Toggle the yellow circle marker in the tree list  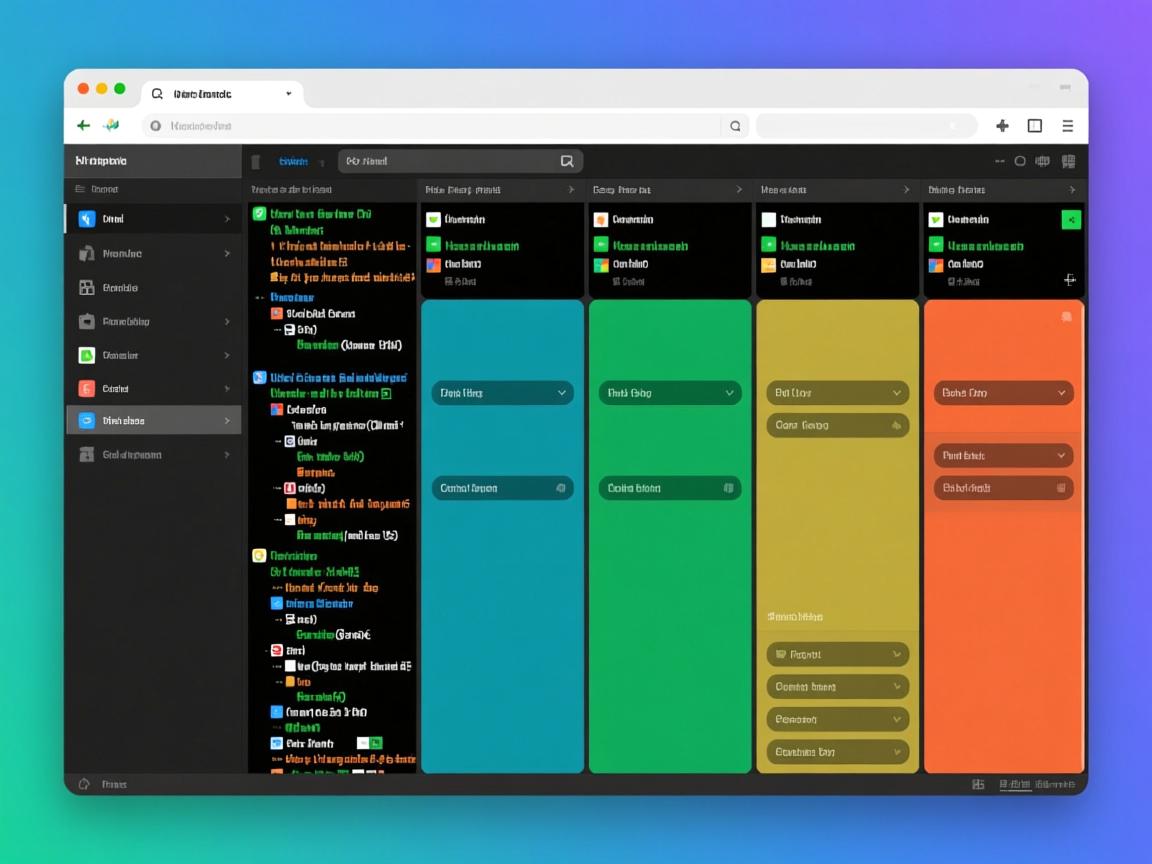pyautogui.click(x=259, y=555)
